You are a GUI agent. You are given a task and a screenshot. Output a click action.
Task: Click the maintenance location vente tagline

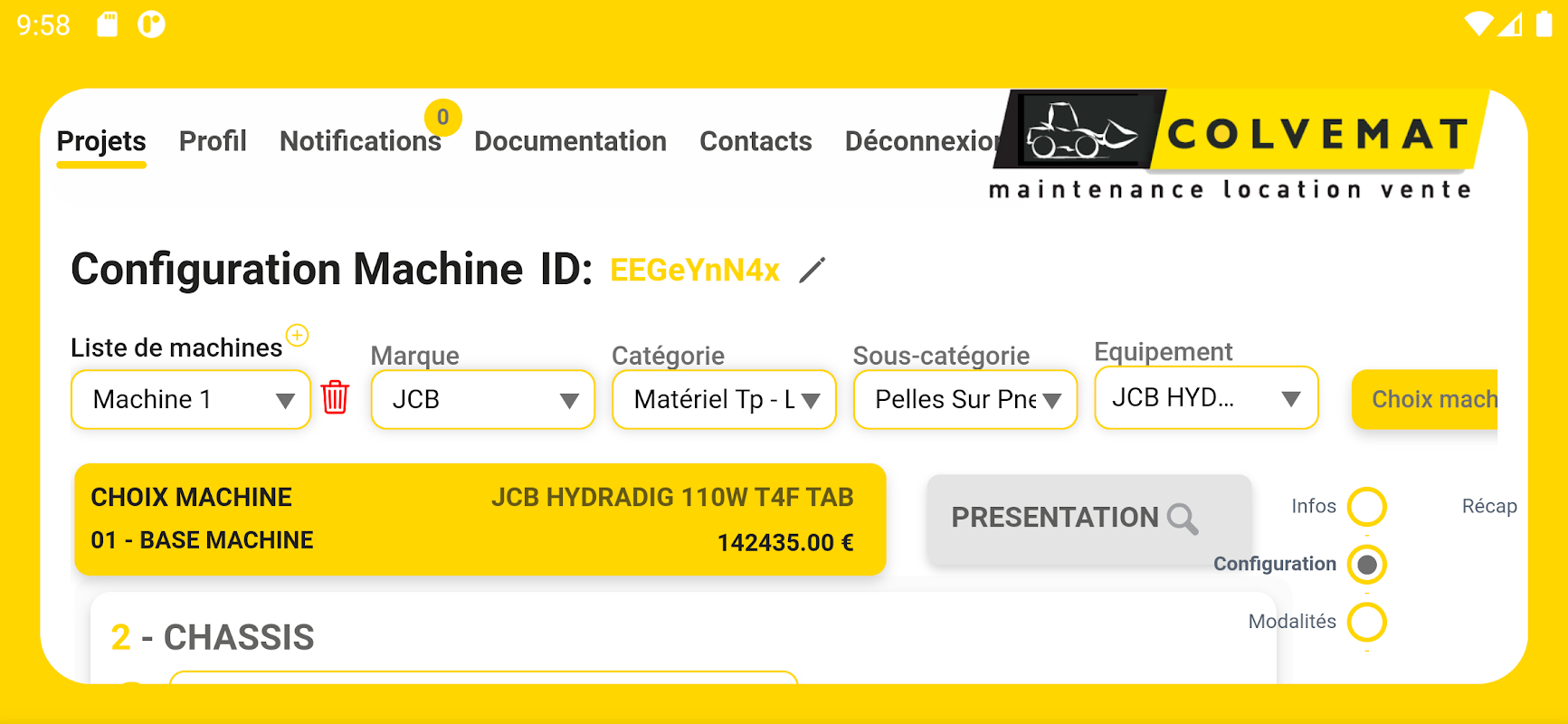(1230, 189)
